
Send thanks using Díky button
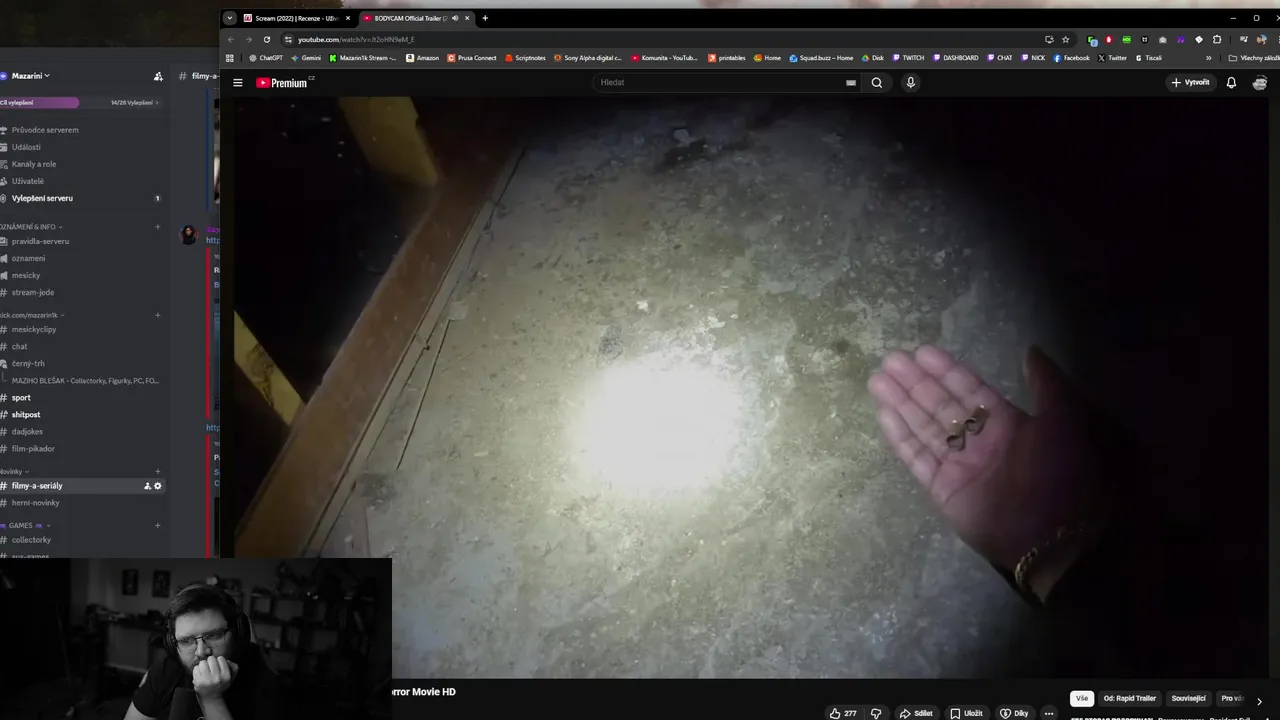[1014, 713]
